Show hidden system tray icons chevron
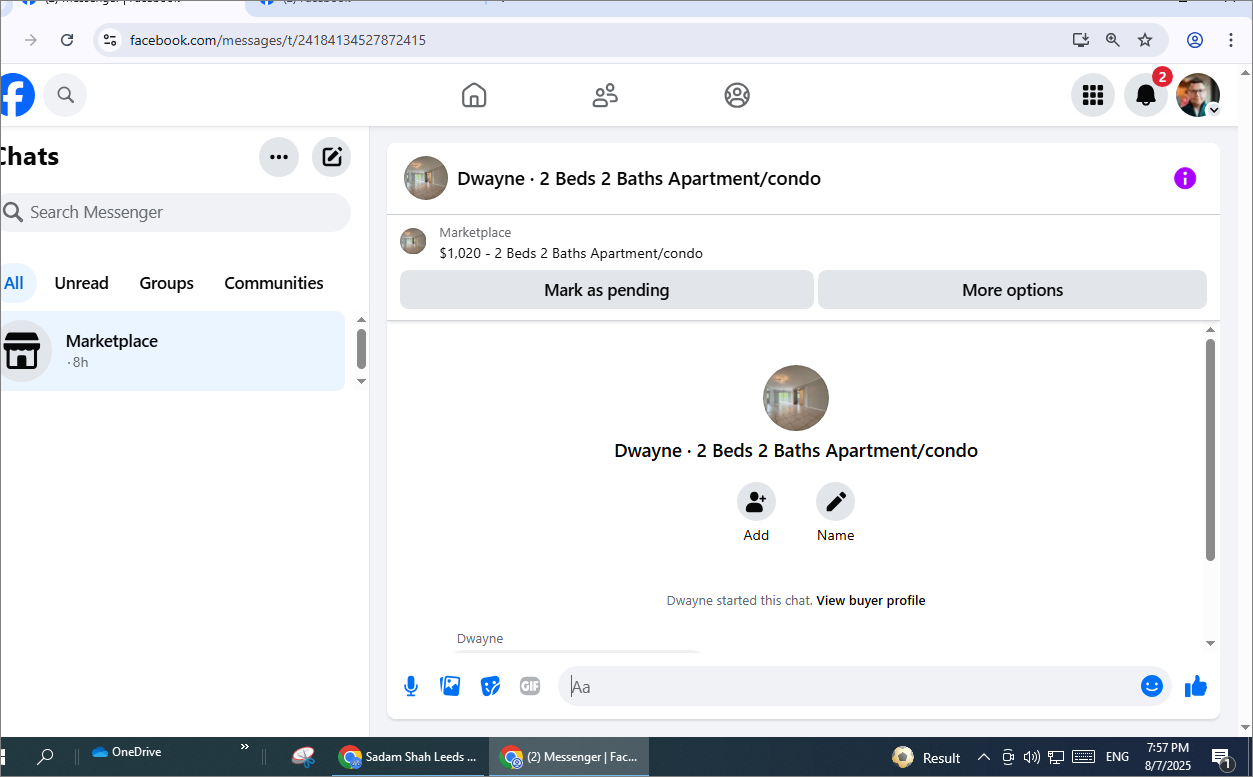 coord(984,757)
